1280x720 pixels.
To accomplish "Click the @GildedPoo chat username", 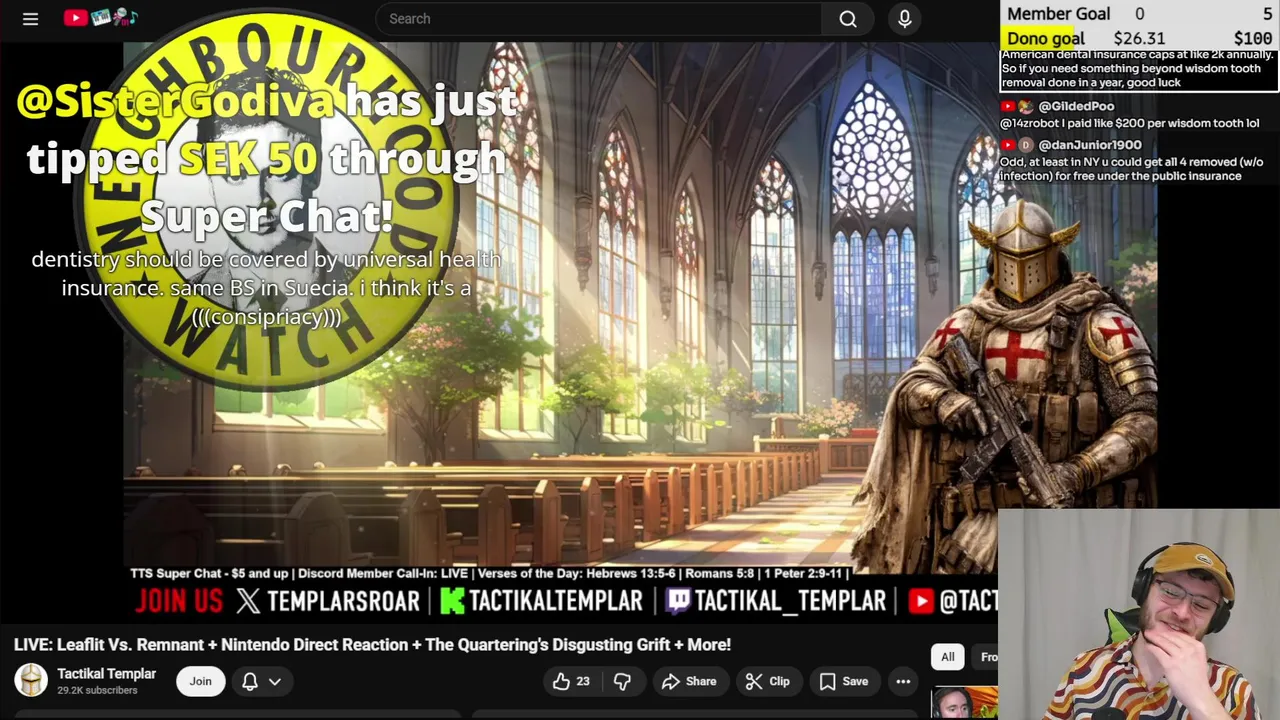I will coord(1076,106).
